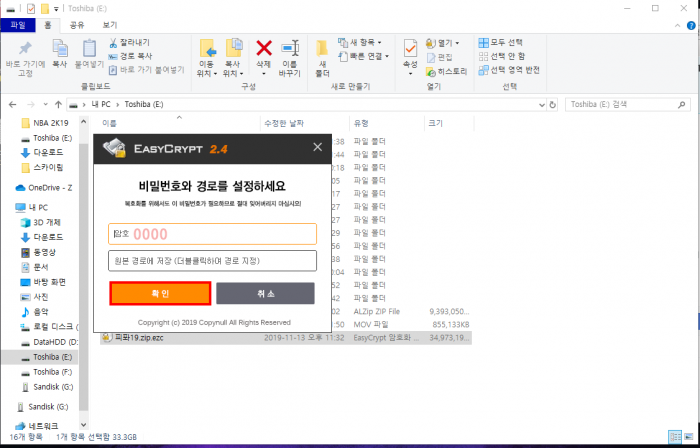
Task: Switch to the Home (홈) ribbon tab
Action: (x=47, y=25)
